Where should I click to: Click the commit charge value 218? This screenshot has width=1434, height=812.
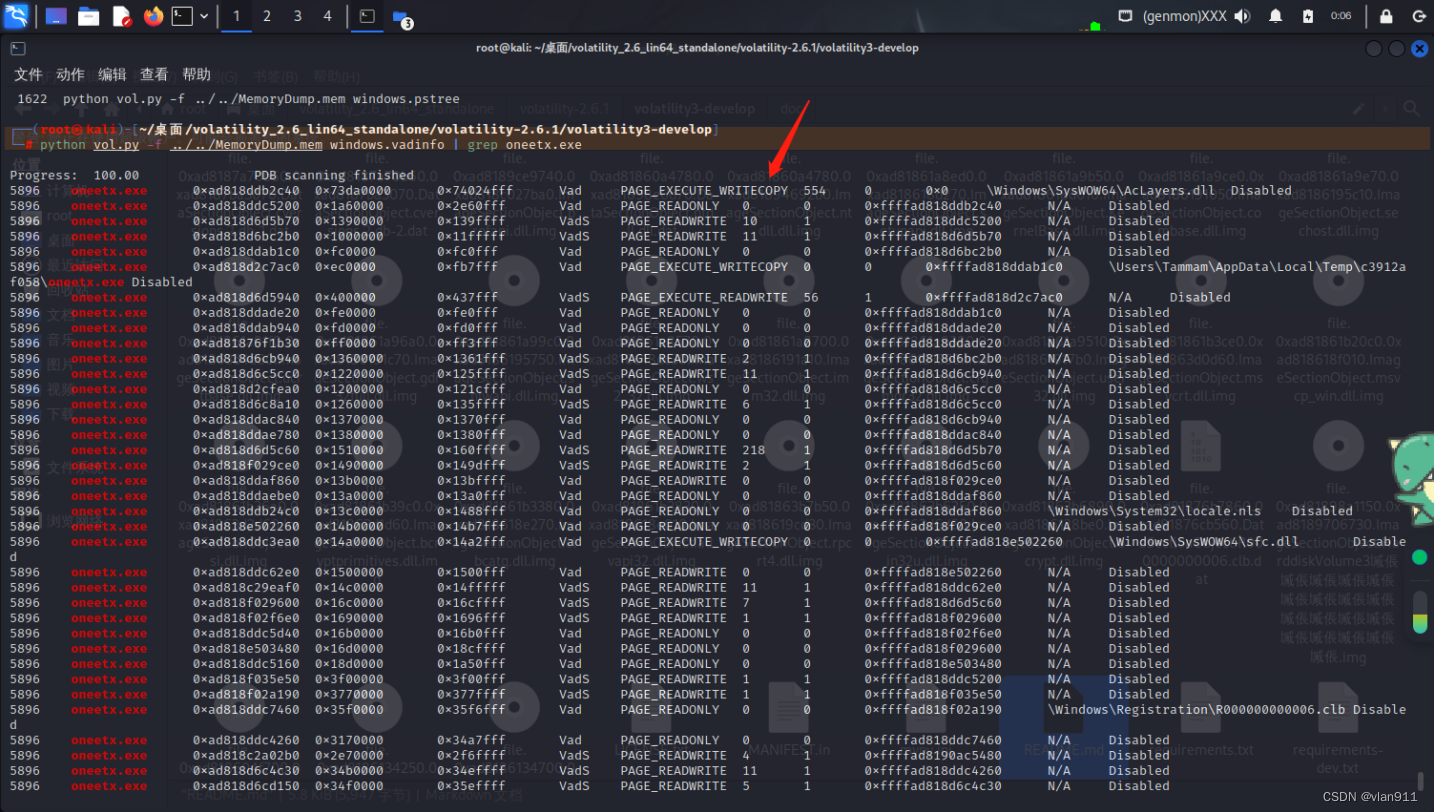pyautogui.click(x=754, y=450)
